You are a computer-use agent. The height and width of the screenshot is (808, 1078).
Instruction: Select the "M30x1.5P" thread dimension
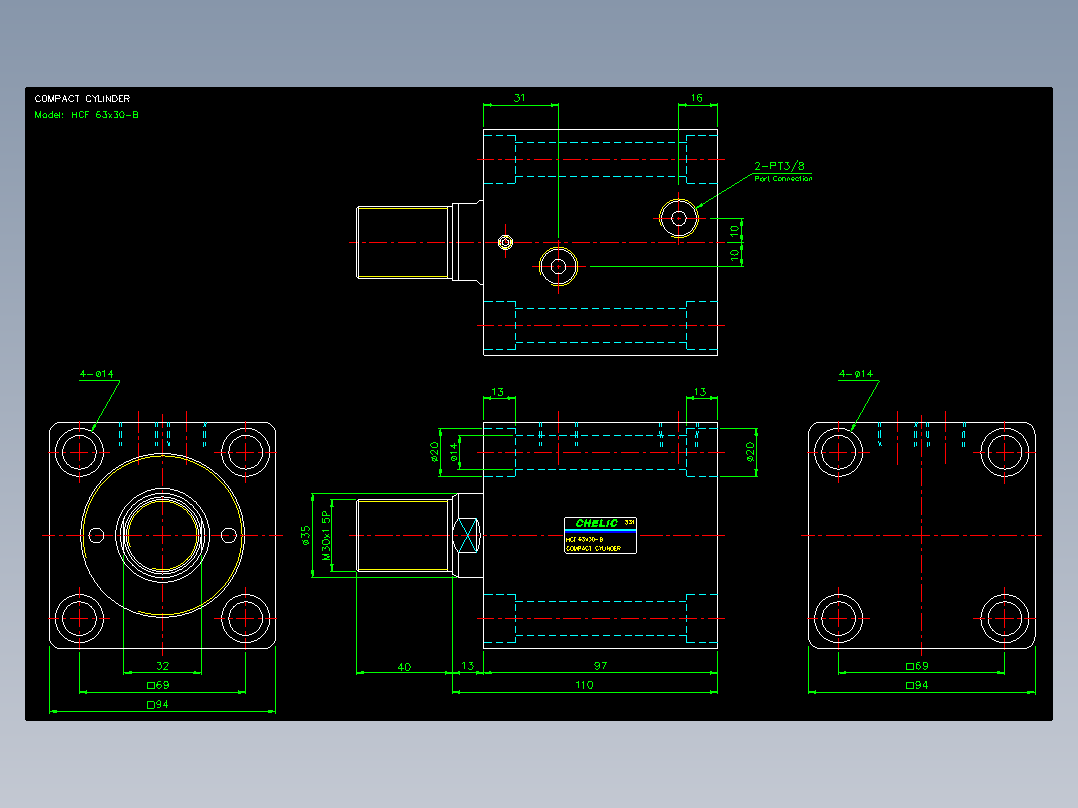pos(326,535)
